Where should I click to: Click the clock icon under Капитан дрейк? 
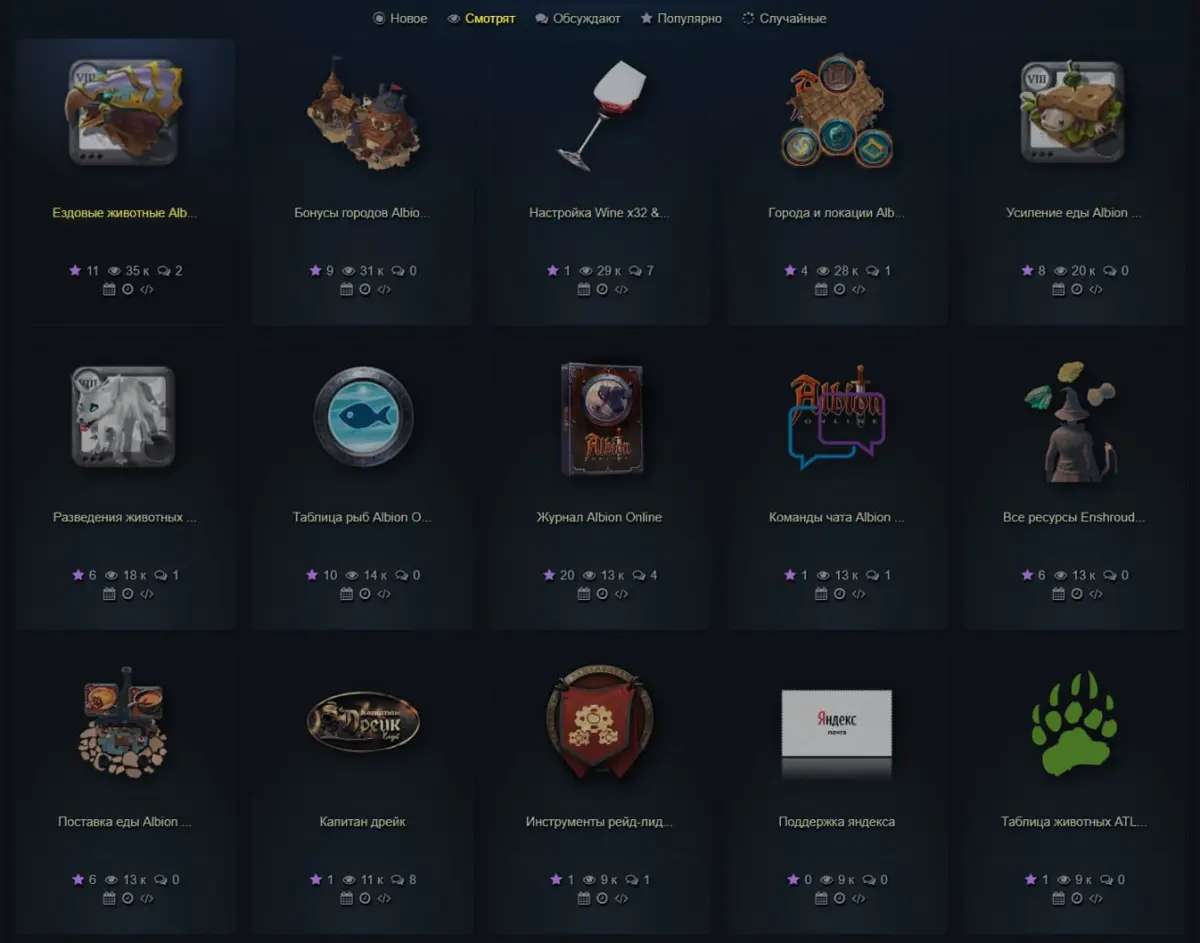(365, 899)
